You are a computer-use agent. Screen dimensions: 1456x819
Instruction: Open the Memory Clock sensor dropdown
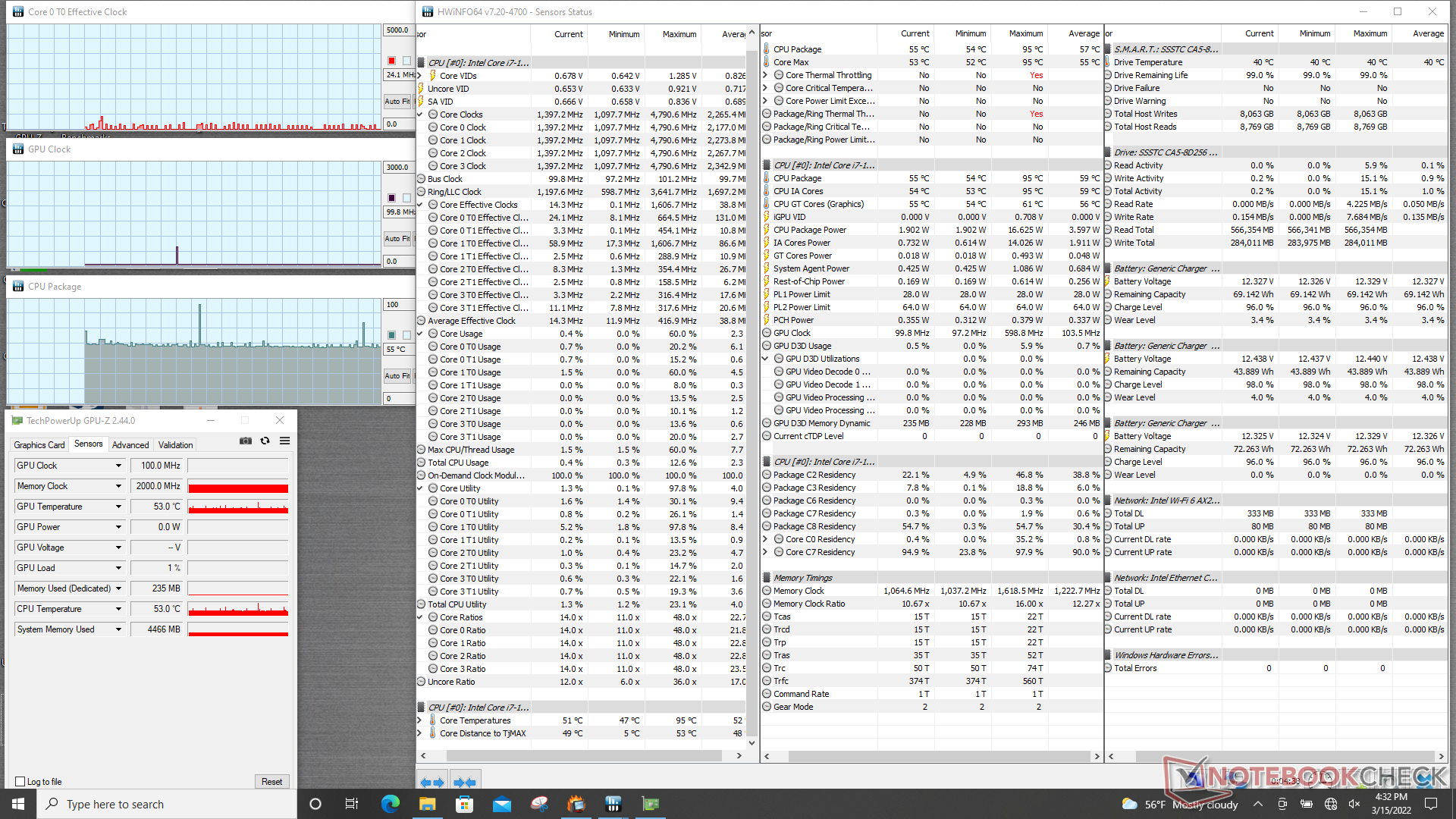point(118,486)
